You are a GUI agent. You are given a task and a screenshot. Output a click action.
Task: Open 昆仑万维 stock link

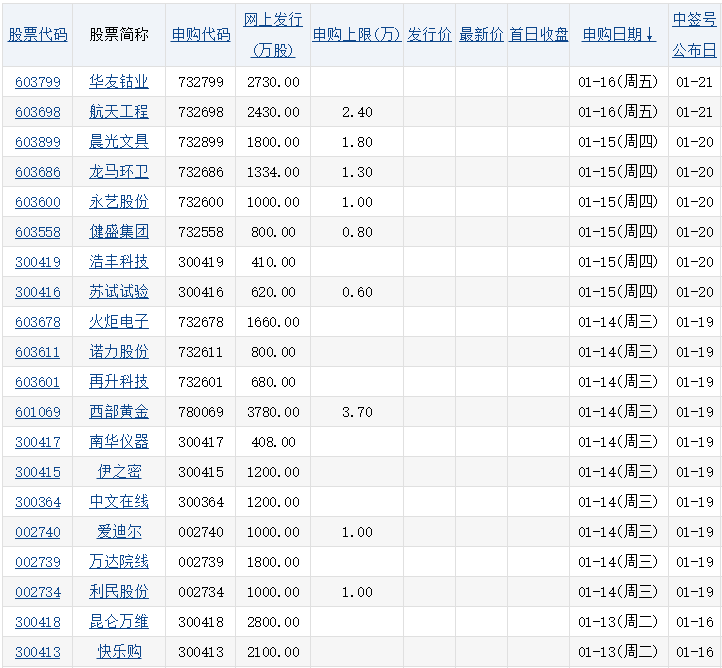pos(119,622)
